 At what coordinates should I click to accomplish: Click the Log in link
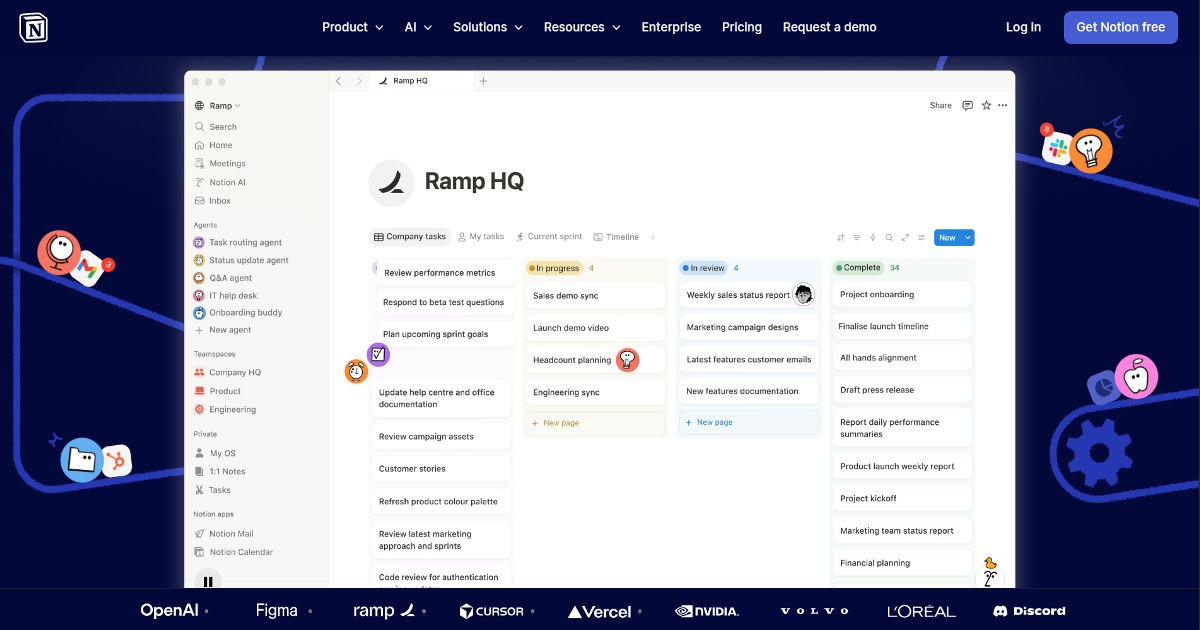point(1023,27)
